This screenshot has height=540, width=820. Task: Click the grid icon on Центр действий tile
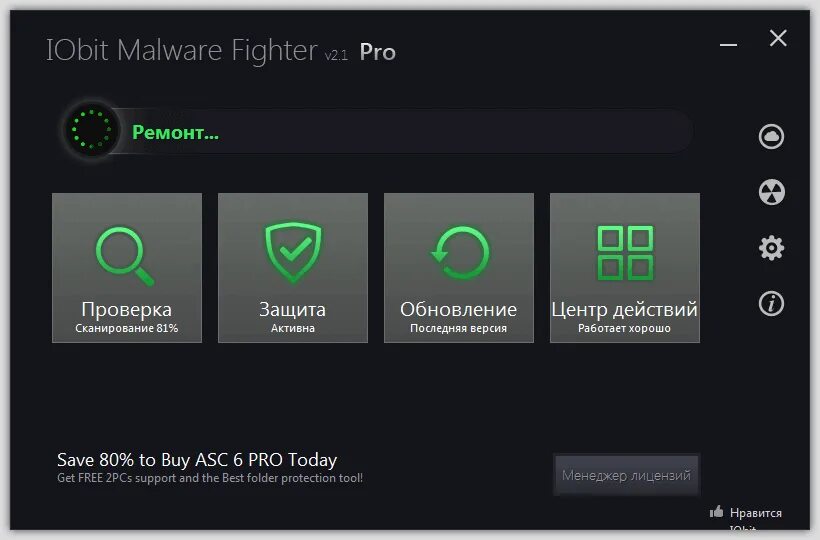click(625, 252)
